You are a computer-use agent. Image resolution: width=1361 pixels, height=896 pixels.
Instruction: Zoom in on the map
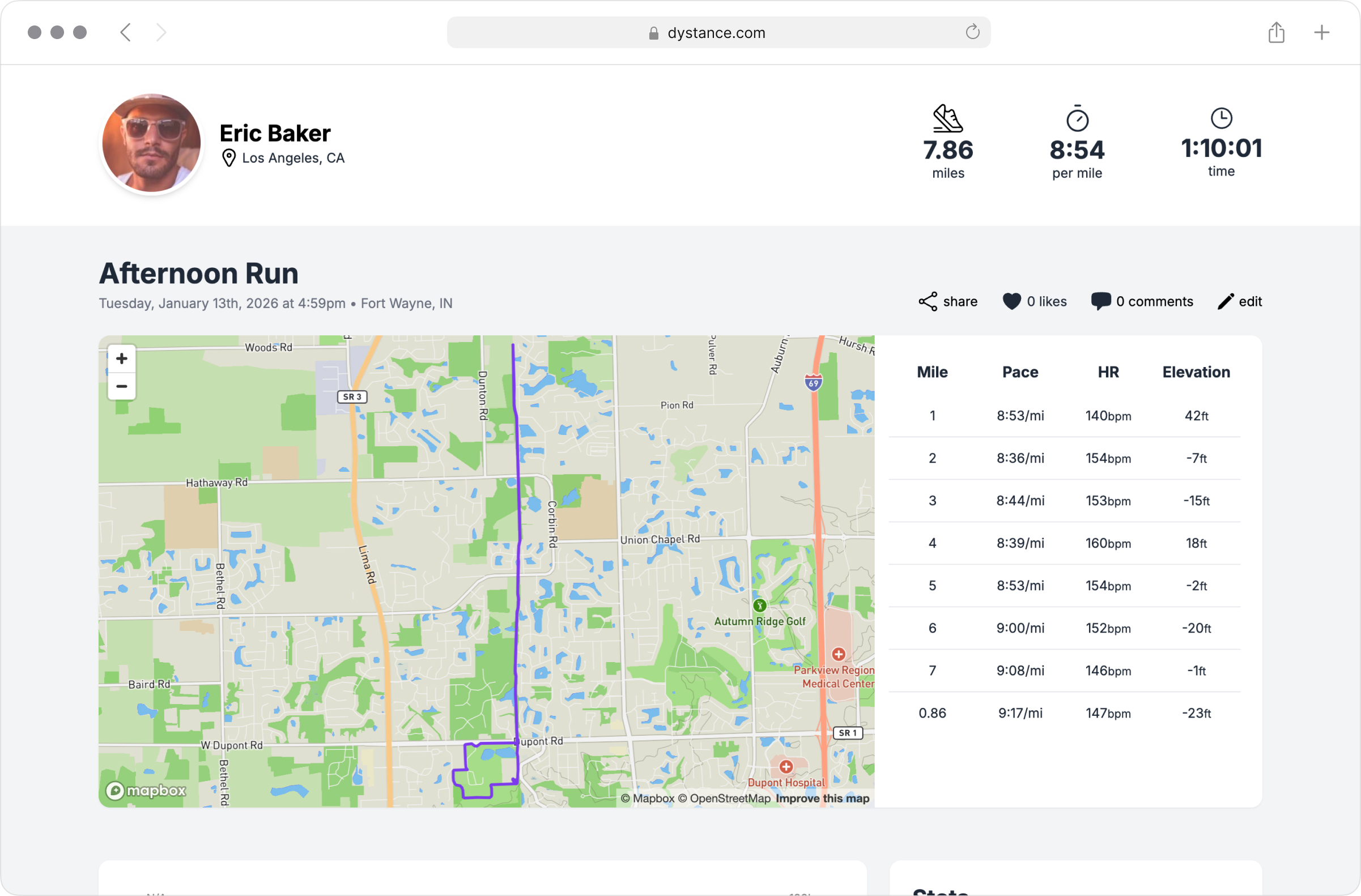click(122, 359)
